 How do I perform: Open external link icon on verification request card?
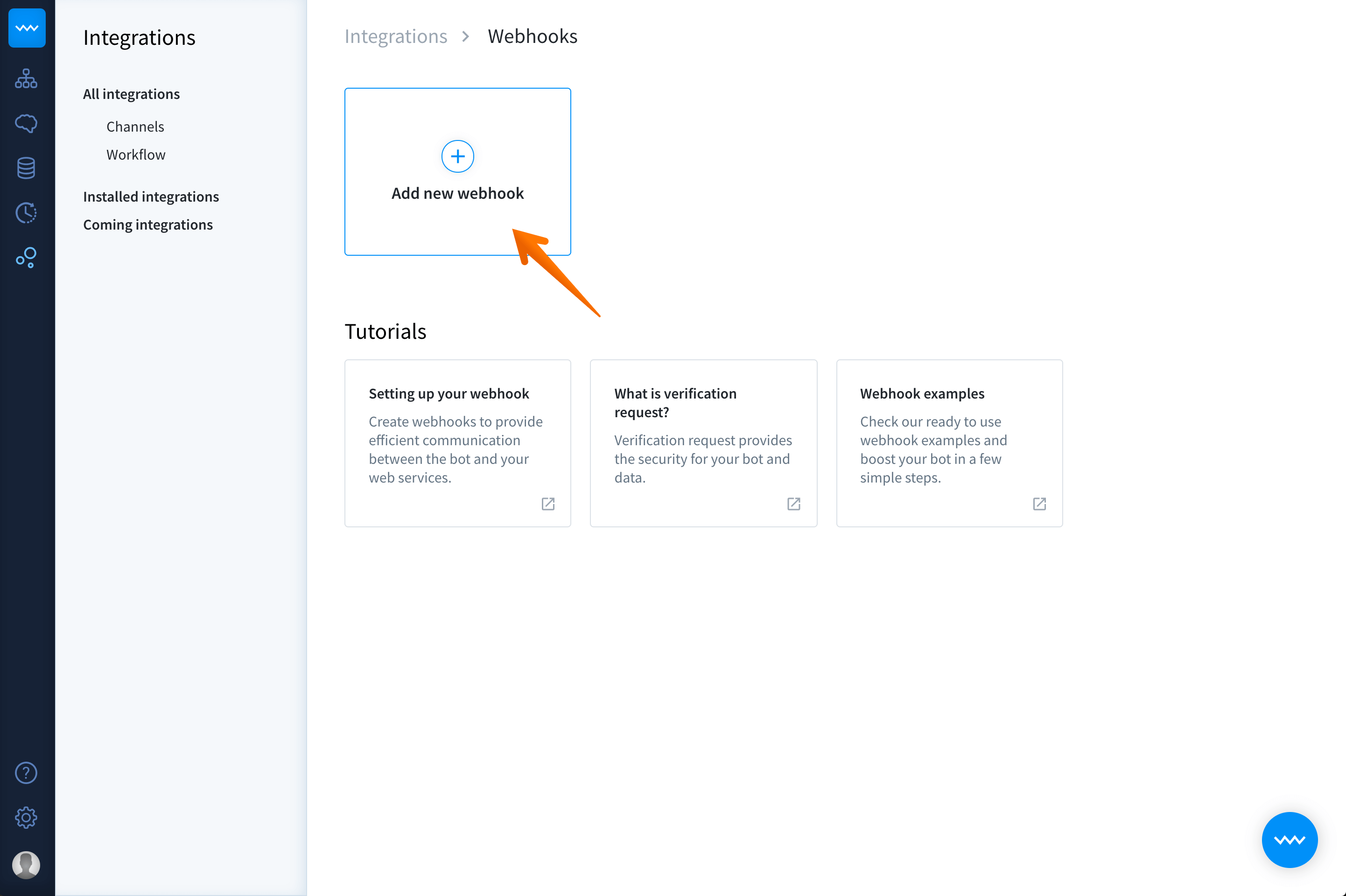(793, 504)
